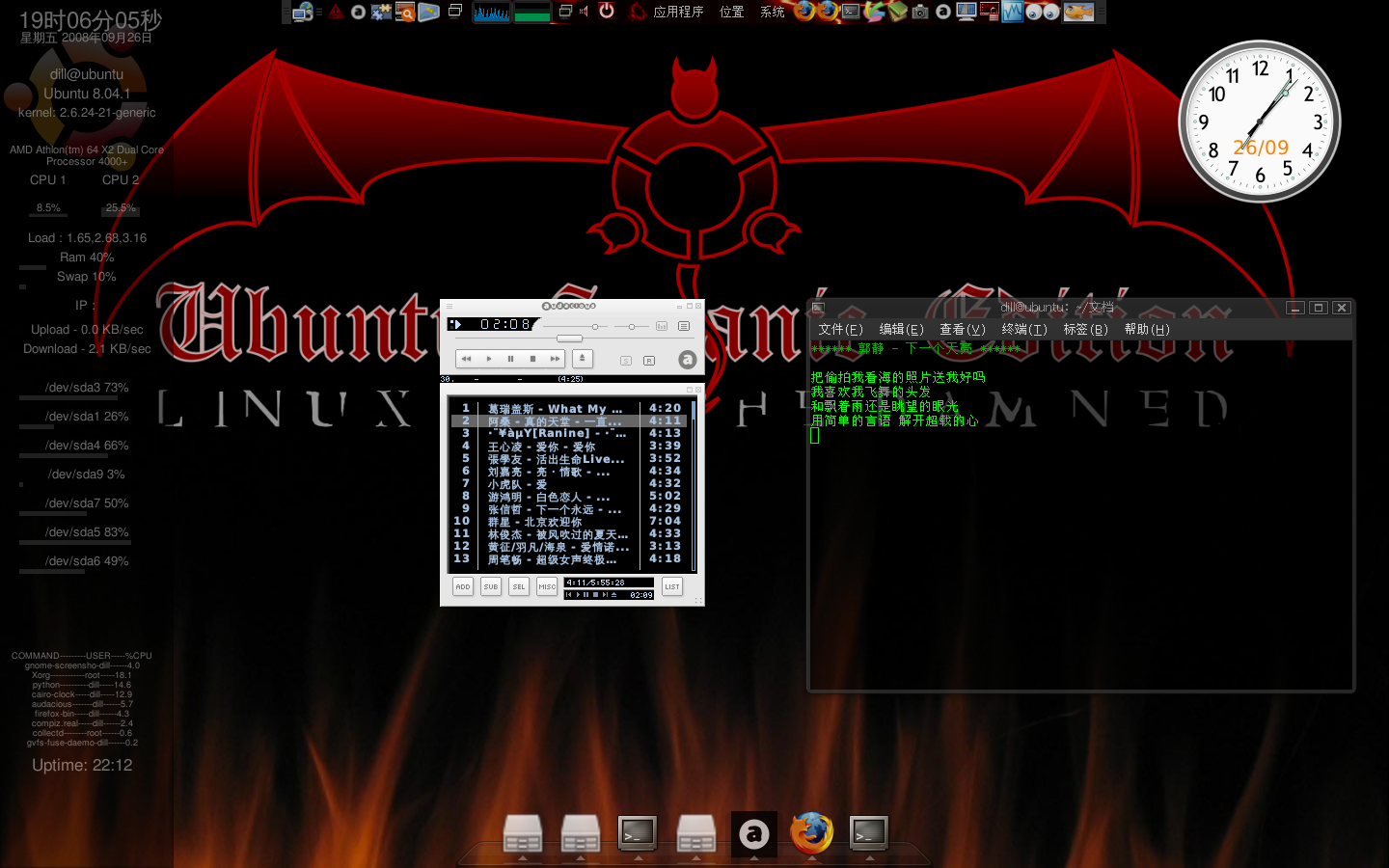Viewport: 1389px width, 868px height.
Task: Click the search magnifier icon in top panel
Action: click(x=405, y=12)
